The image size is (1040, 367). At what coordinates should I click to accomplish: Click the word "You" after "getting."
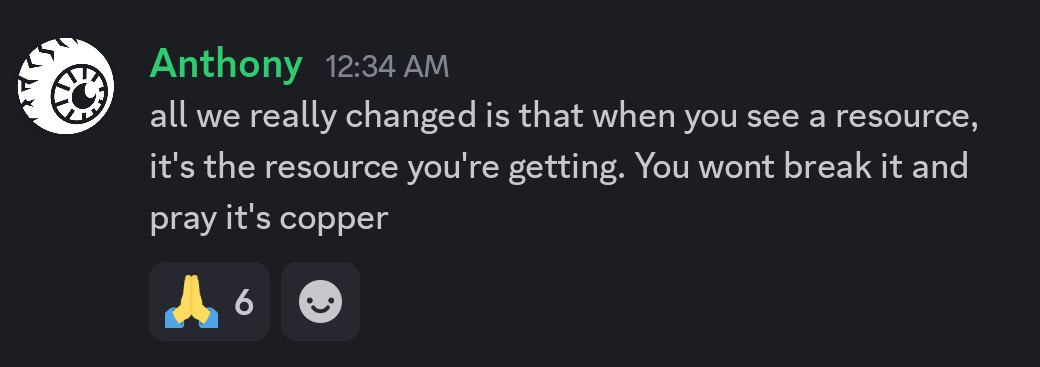point(663,167)
